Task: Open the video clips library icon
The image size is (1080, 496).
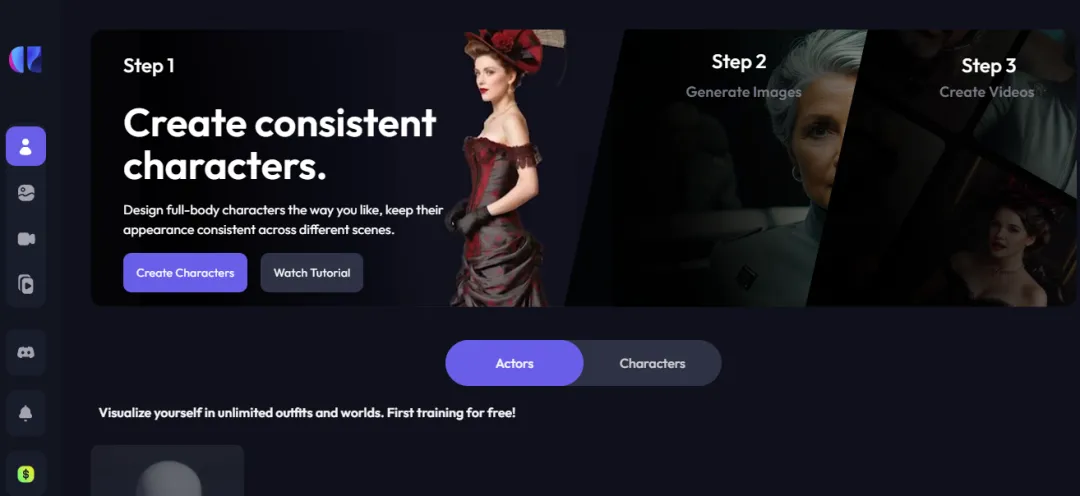Action: (26, 284)
